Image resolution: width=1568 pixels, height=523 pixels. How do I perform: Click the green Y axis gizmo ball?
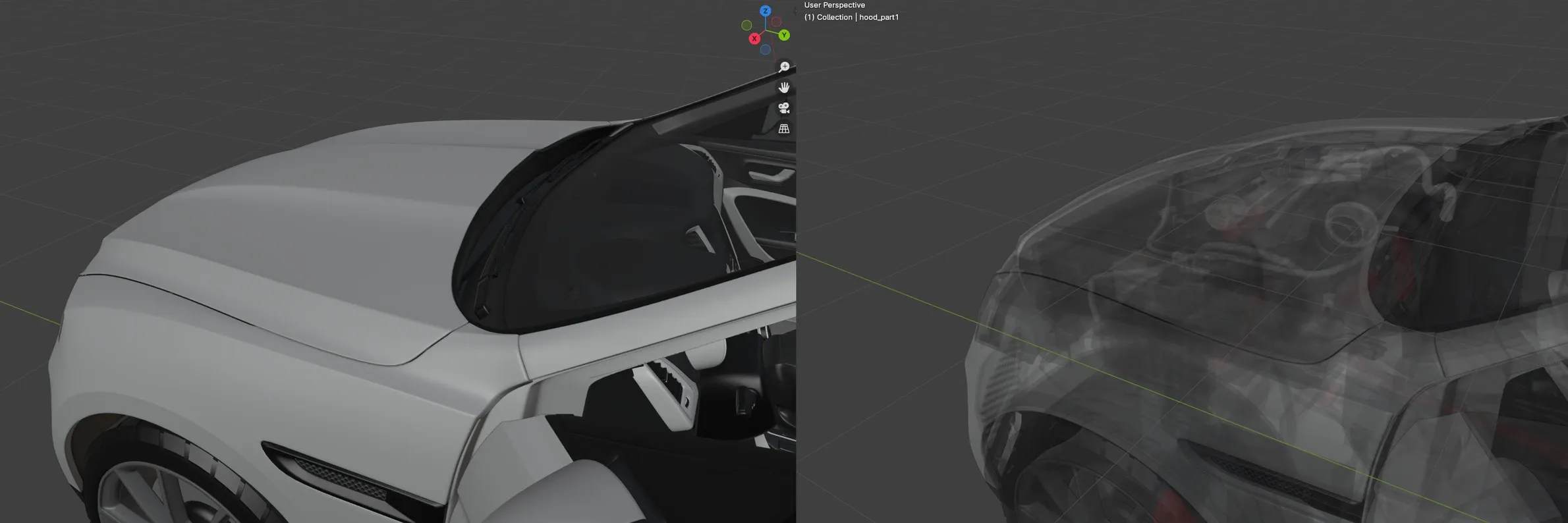tap(784, 35)
